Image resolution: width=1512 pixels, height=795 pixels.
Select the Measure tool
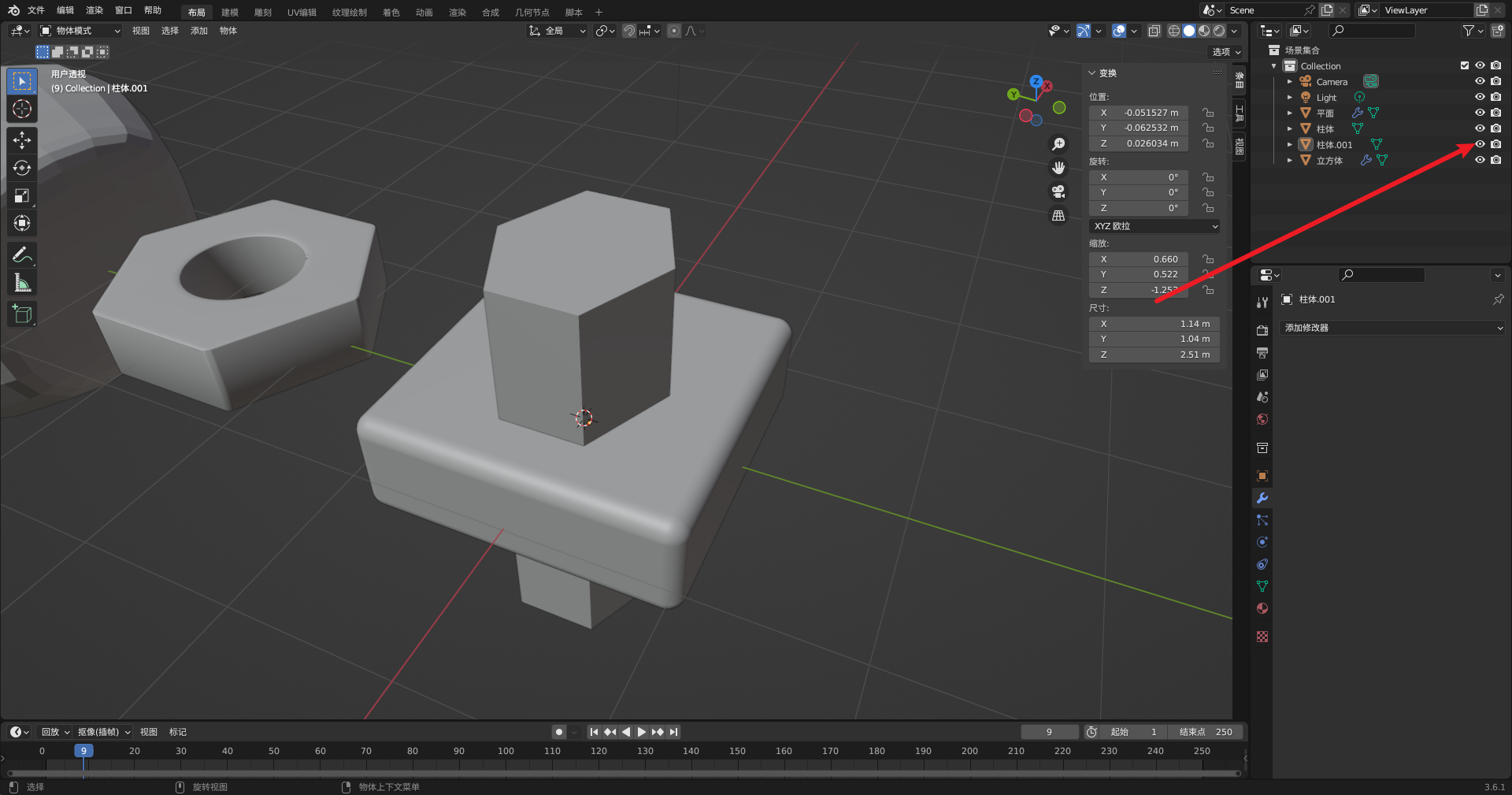click(x=22, y=282)
